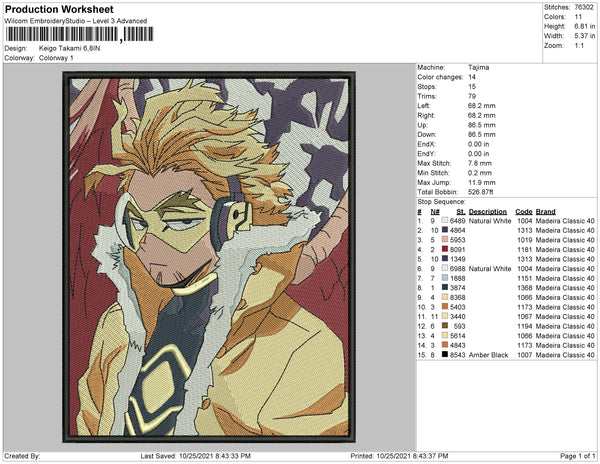
Task: Select the Height value '6.81 in'
Action: click(584, 26)
